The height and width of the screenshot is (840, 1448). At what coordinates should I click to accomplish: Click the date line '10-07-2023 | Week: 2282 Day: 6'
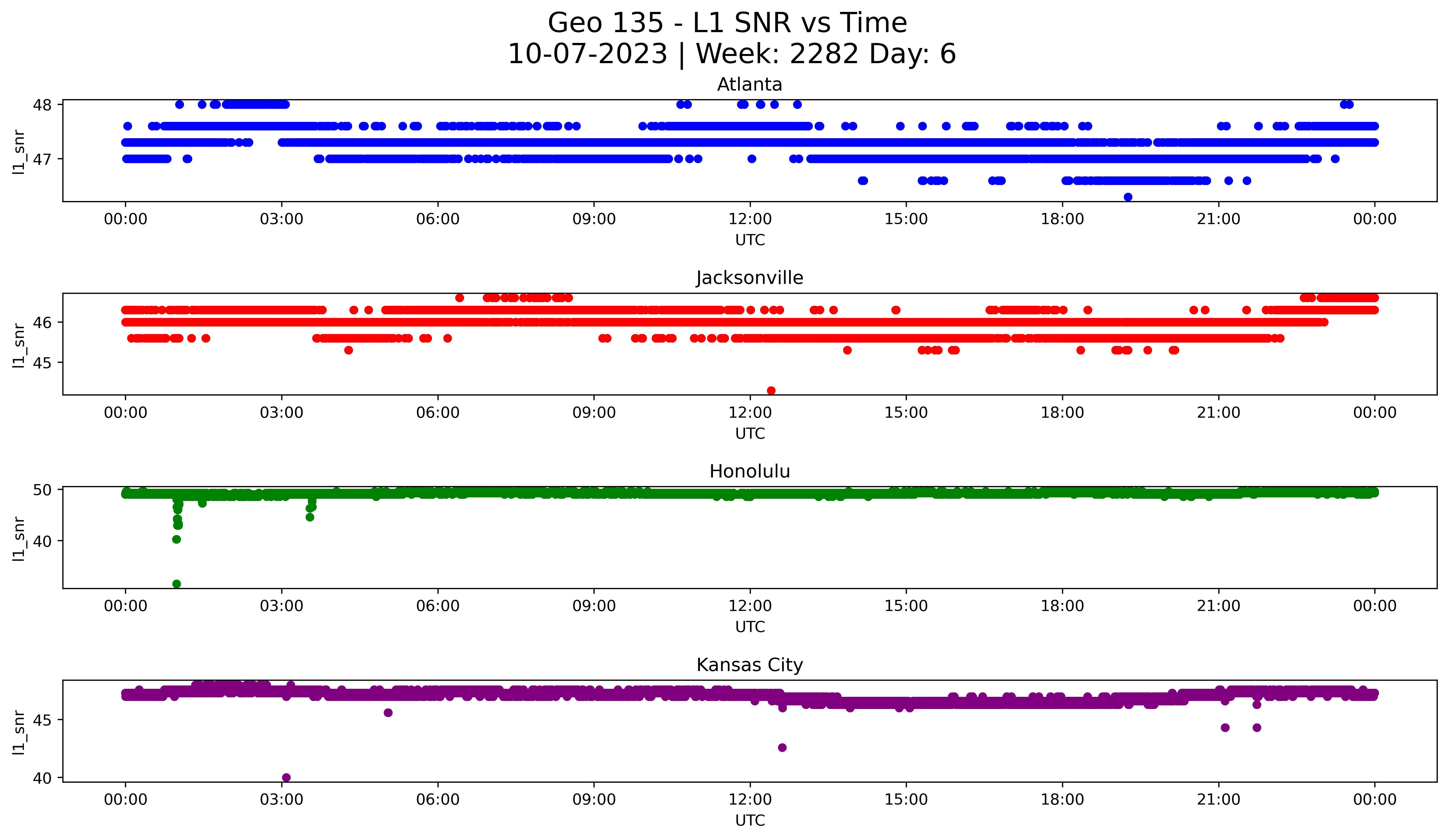pos(731,54)
